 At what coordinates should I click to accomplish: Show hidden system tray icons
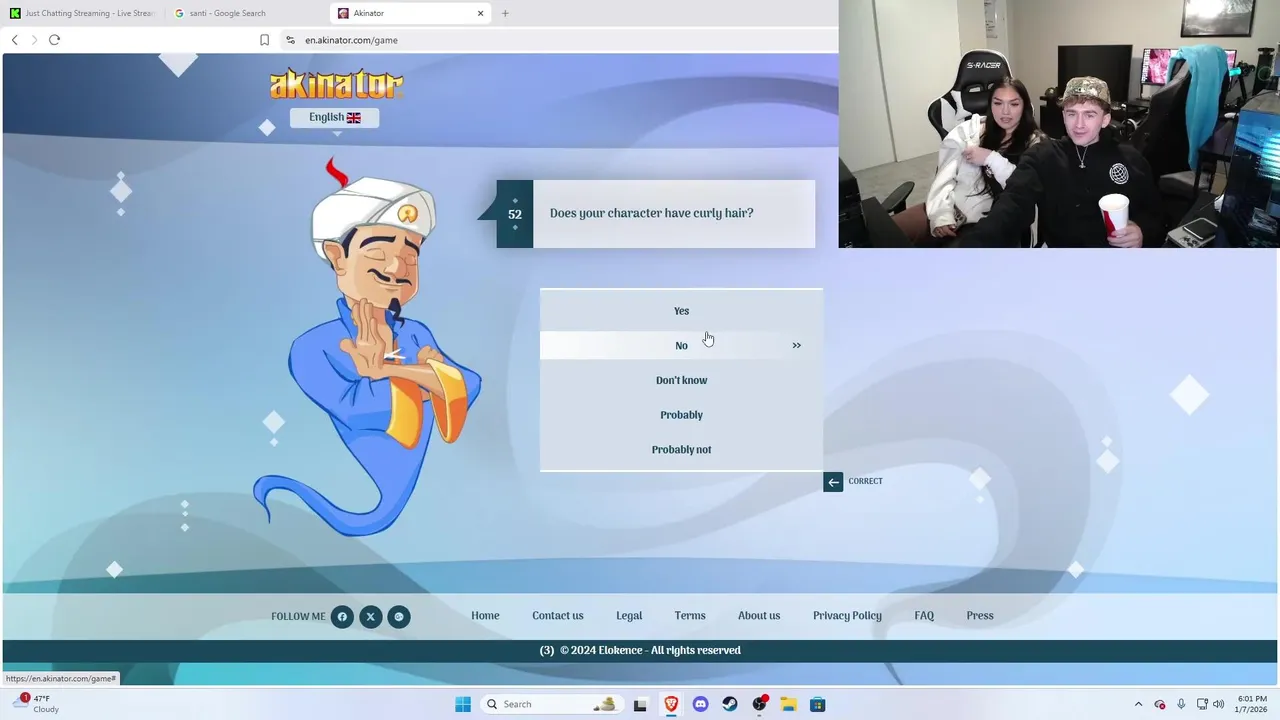[x=1138, y=704]
